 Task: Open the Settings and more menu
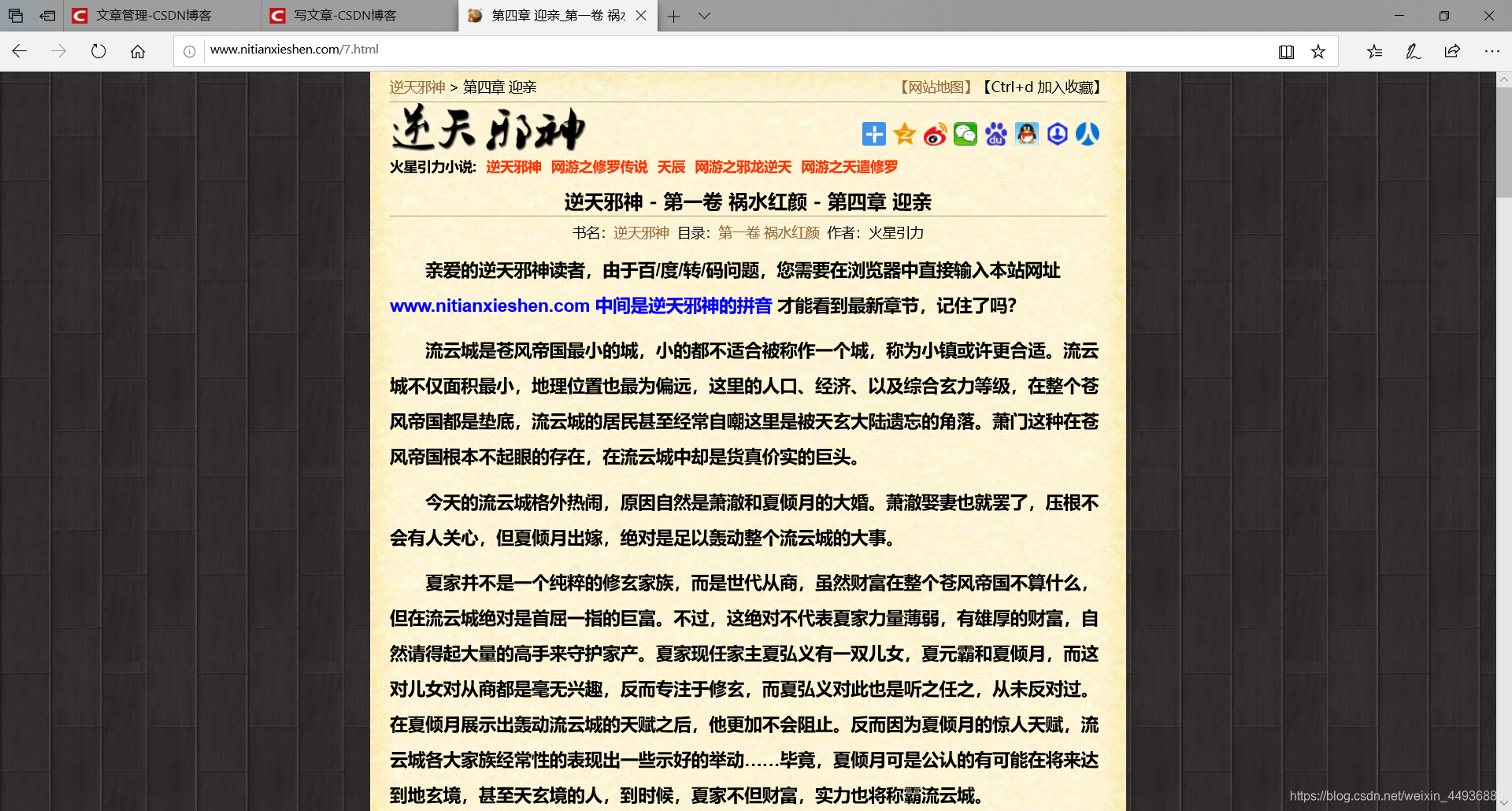point(1492,51)
